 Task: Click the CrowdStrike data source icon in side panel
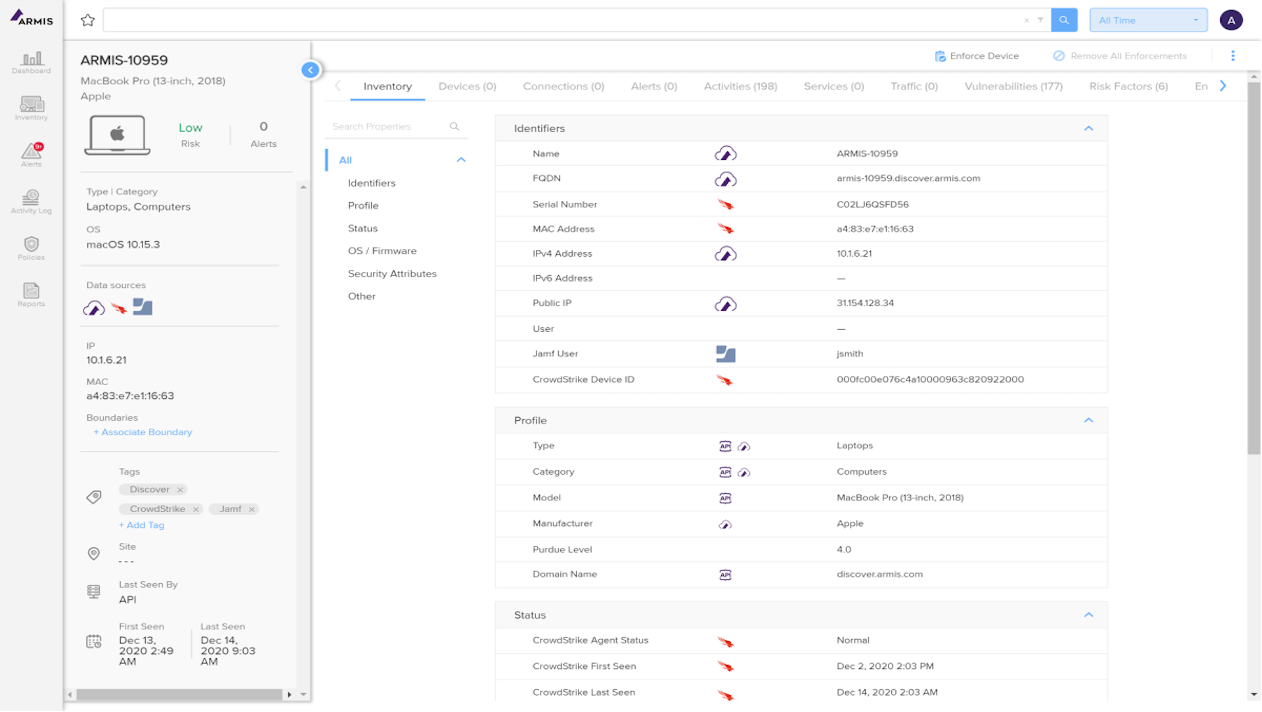point(119,308)
